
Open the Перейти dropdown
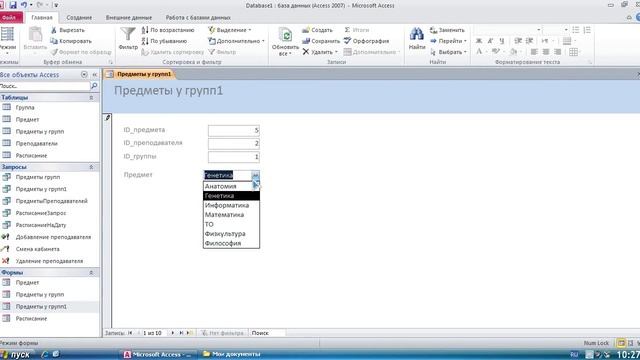(x=449, y=41)
